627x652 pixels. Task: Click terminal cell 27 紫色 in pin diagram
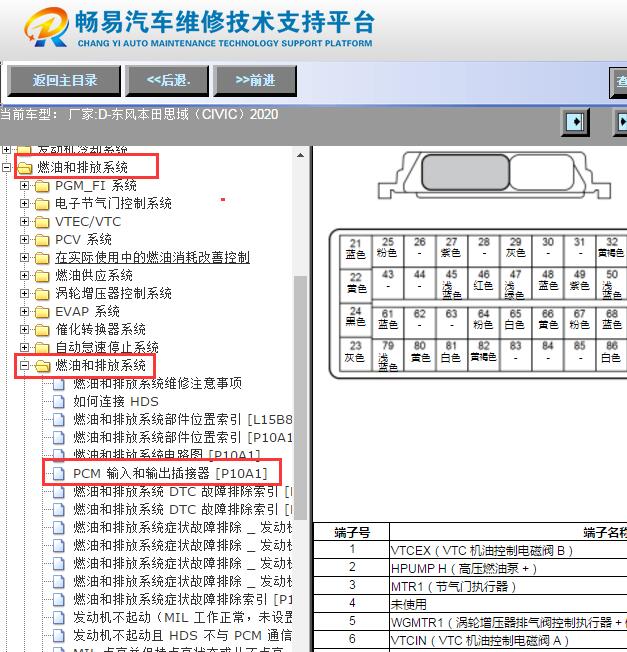click(452, 249)
